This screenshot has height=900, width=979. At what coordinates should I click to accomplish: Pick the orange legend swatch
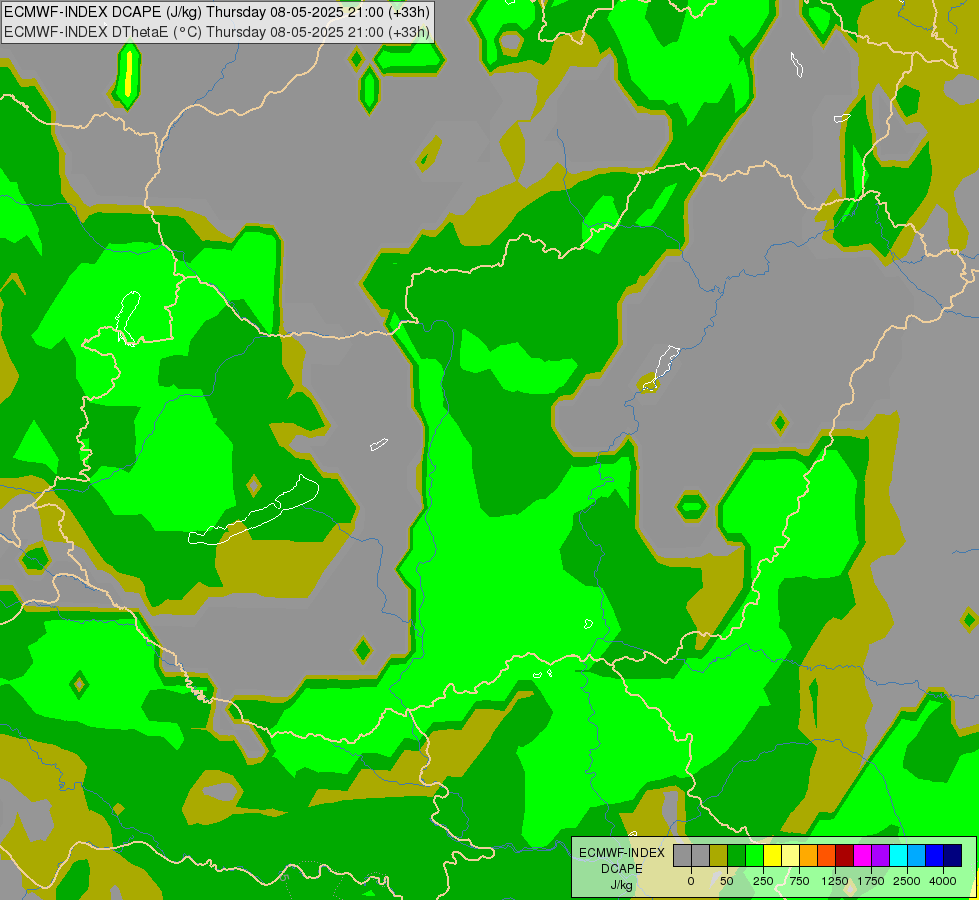click(x=809, y=855)
